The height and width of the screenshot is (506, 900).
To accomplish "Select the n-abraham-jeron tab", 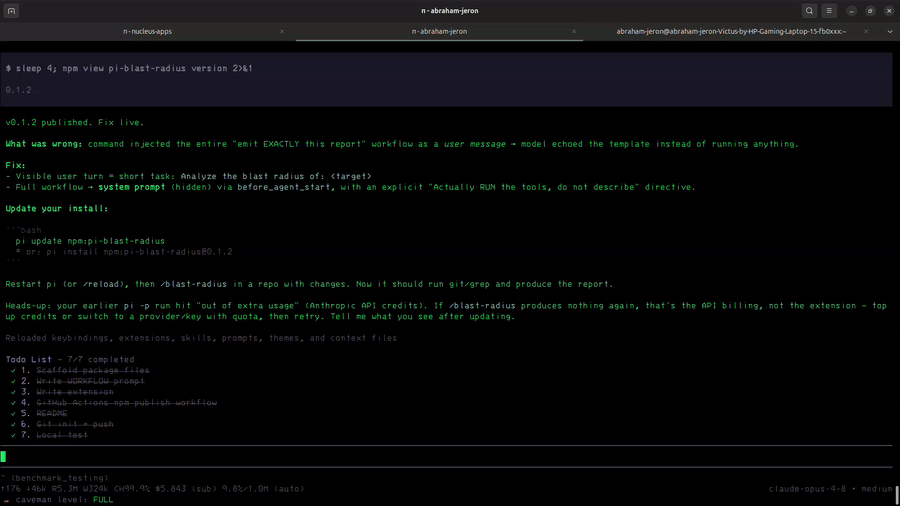I will pos(439,32).
